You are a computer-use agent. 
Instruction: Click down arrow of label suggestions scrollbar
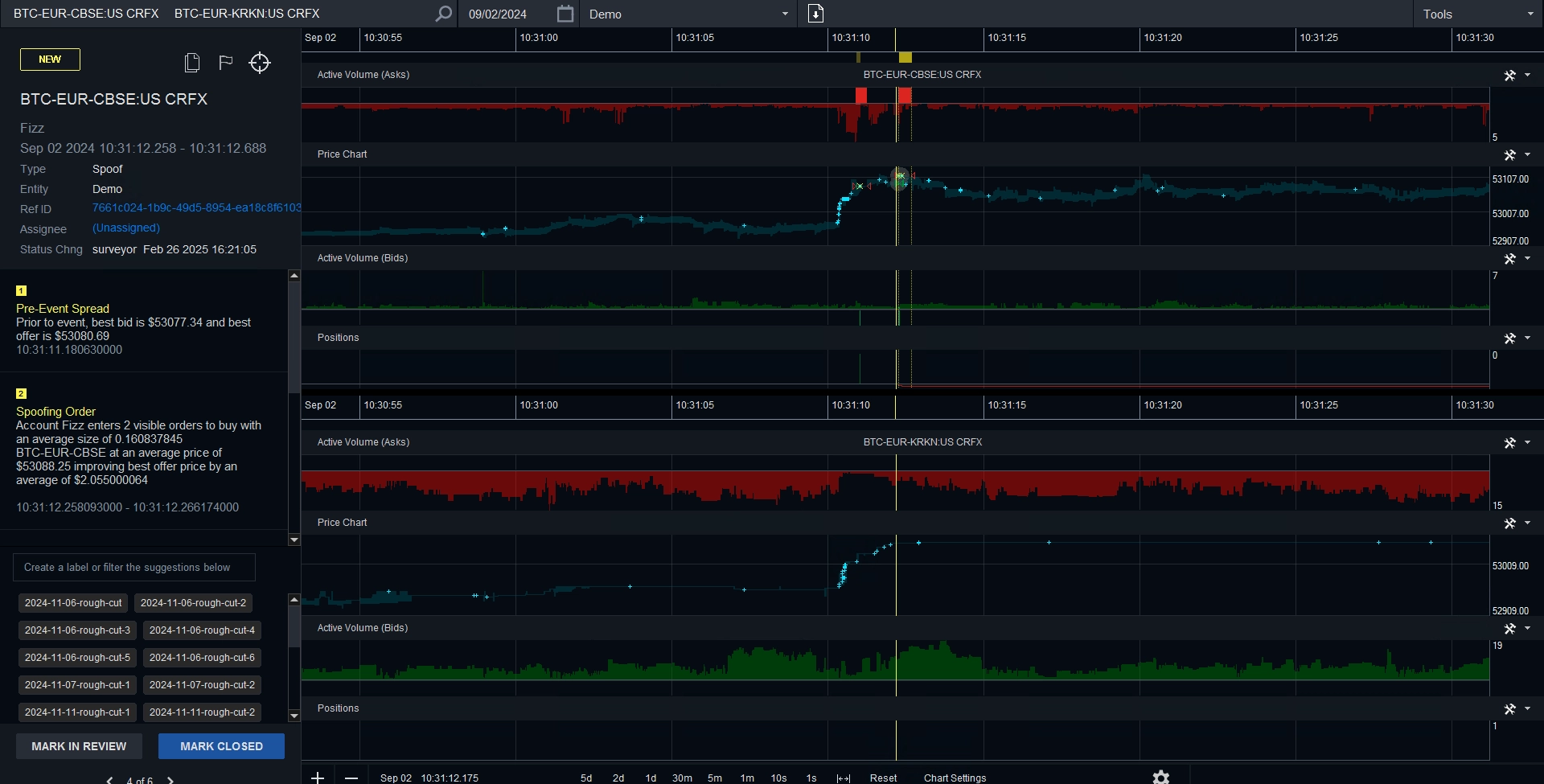[294, 716]
